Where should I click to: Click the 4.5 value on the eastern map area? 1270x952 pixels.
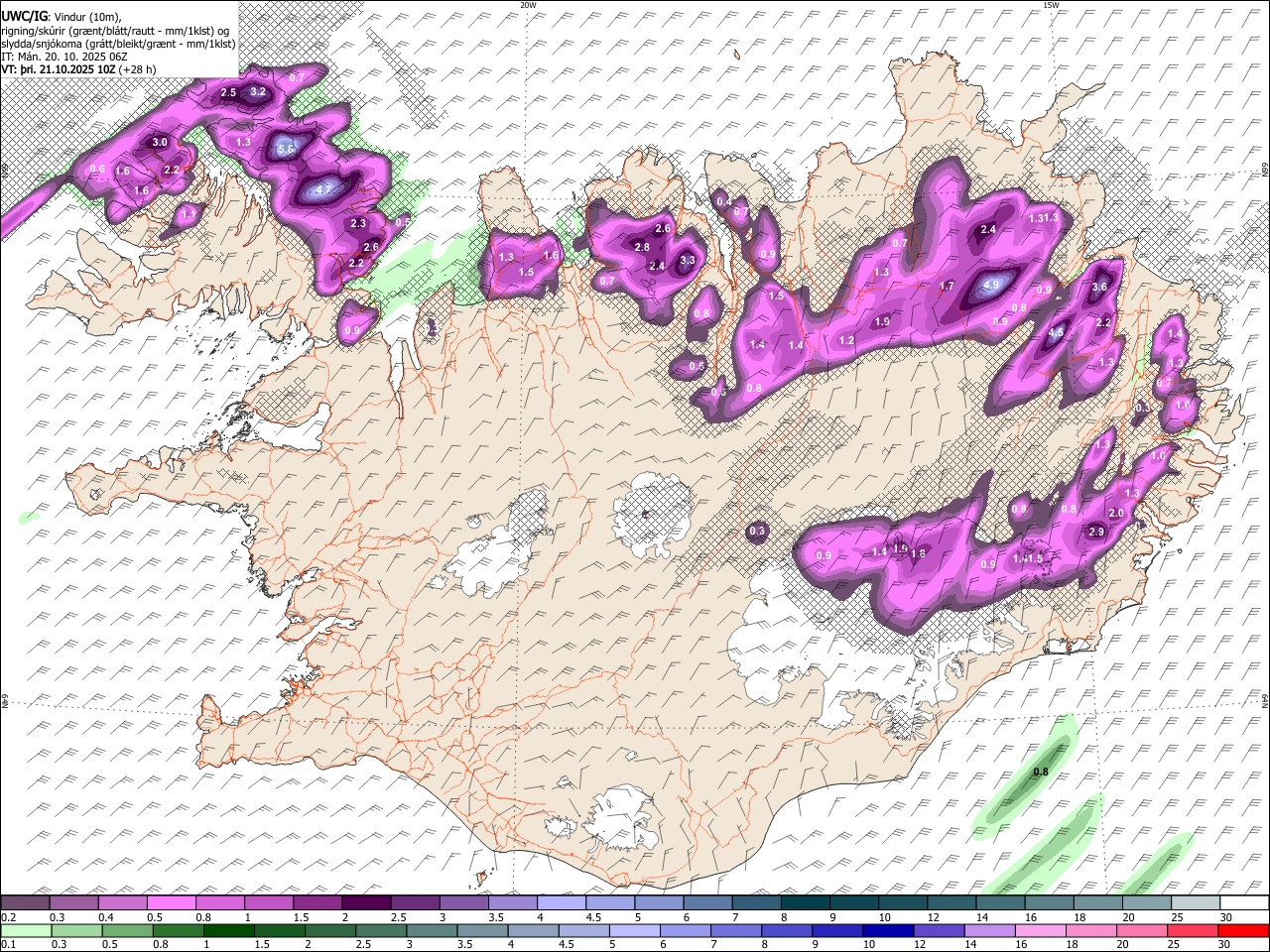(1057, 334)
